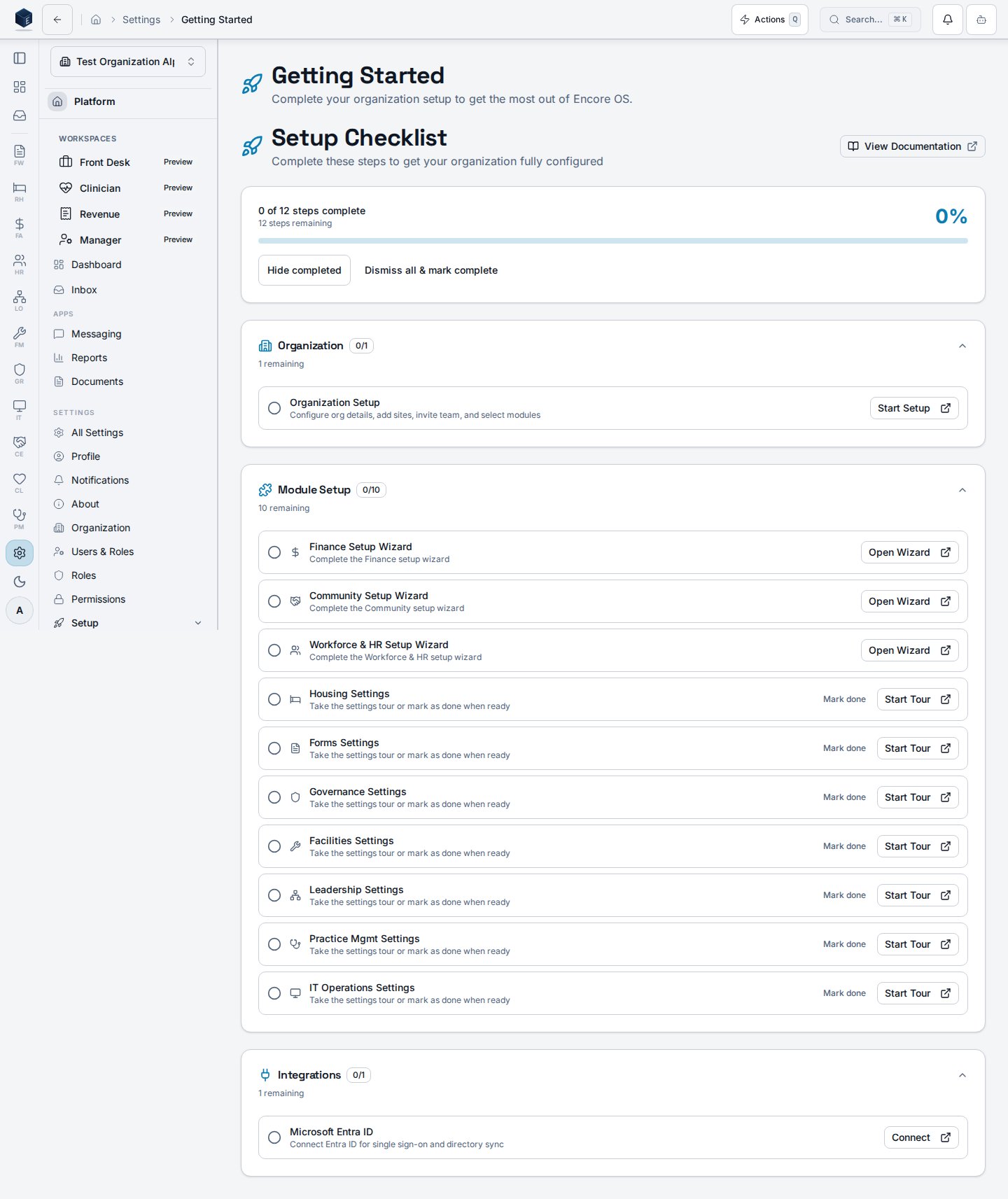Collapse the Module Setup section chevron
This screenshot has height=1199, width=1008.
pyautogui.click(x=962, y=490)
